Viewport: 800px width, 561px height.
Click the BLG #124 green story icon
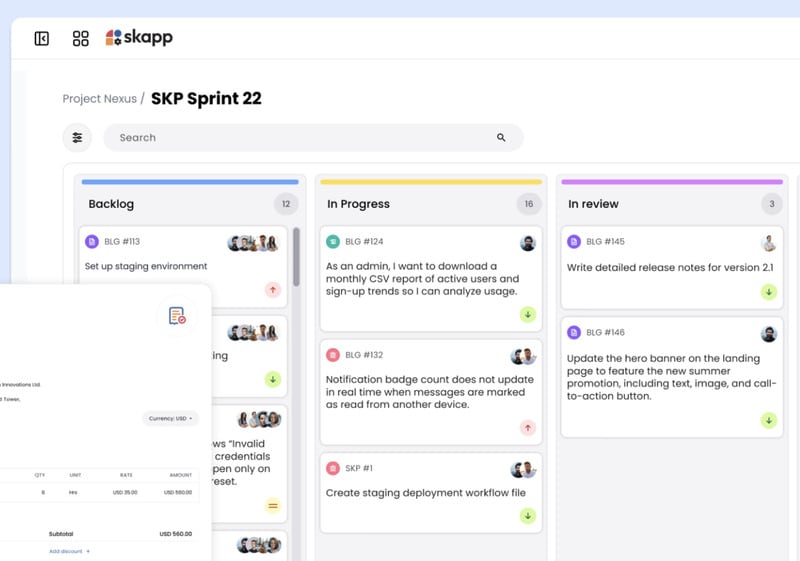pyautogui.click(x=333, y=242)
